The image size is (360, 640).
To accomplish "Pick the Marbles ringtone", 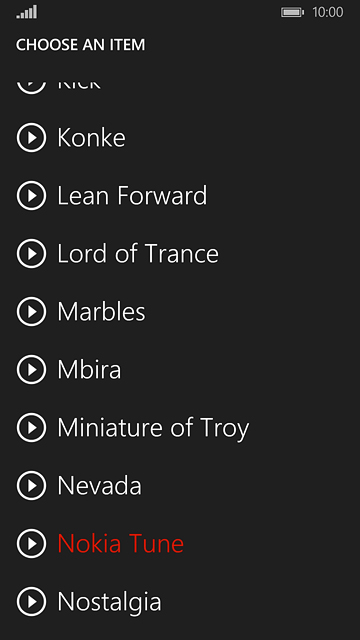I will tap(101, 311).
